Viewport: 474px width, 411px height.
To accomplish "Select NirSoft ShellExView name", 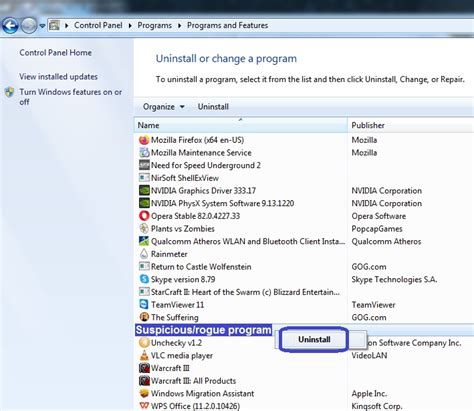I will click(185, 178).
